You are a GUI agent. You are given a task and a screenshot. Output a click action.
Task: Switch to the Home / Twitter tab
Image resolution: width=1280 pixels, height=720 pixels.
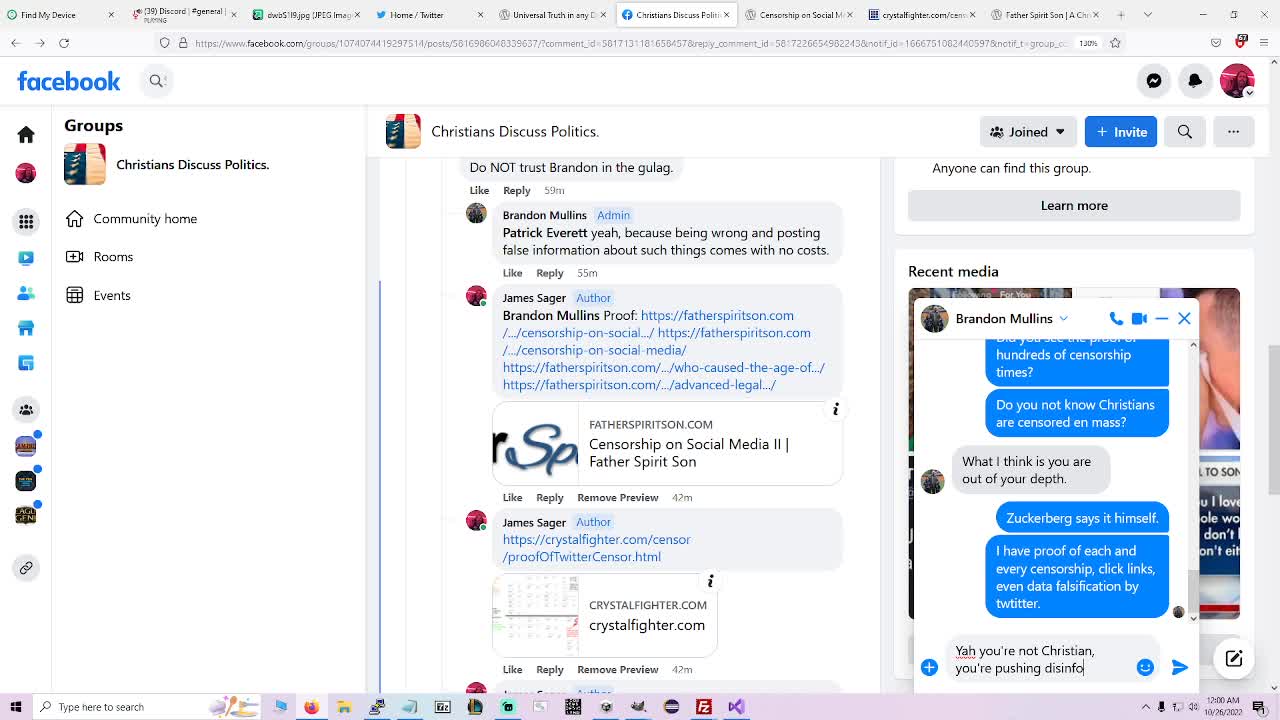coord(428,15)
